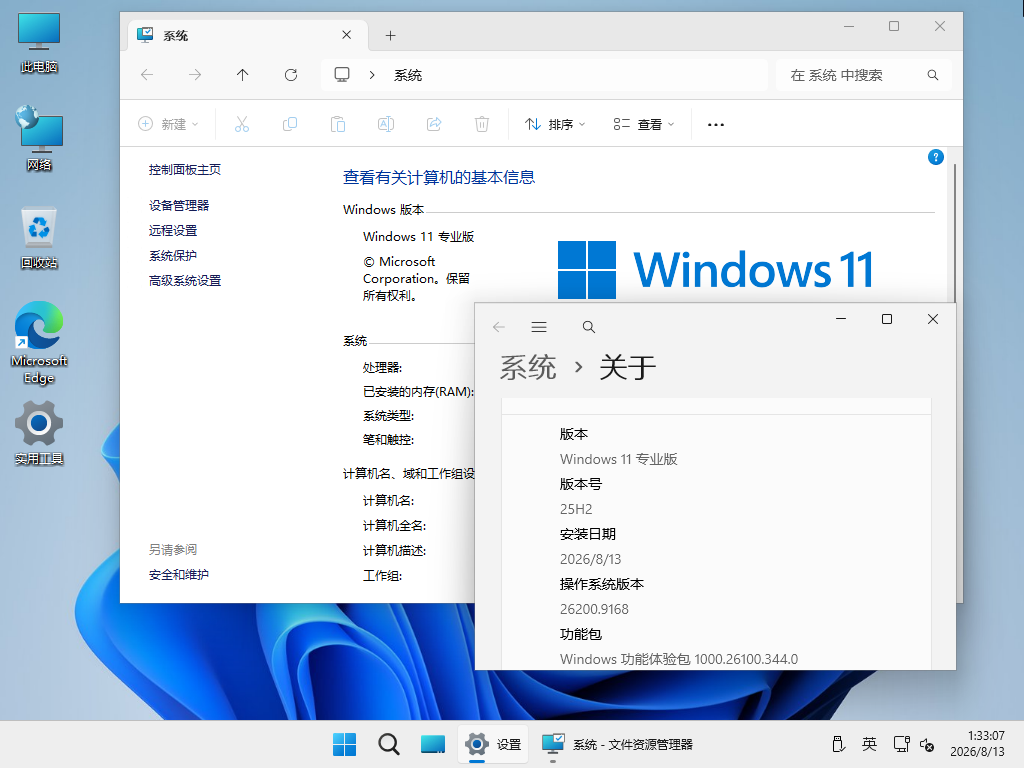Click the 25H2 version number text
This screenshot has width=1024, height=768.
click(576, 509)
